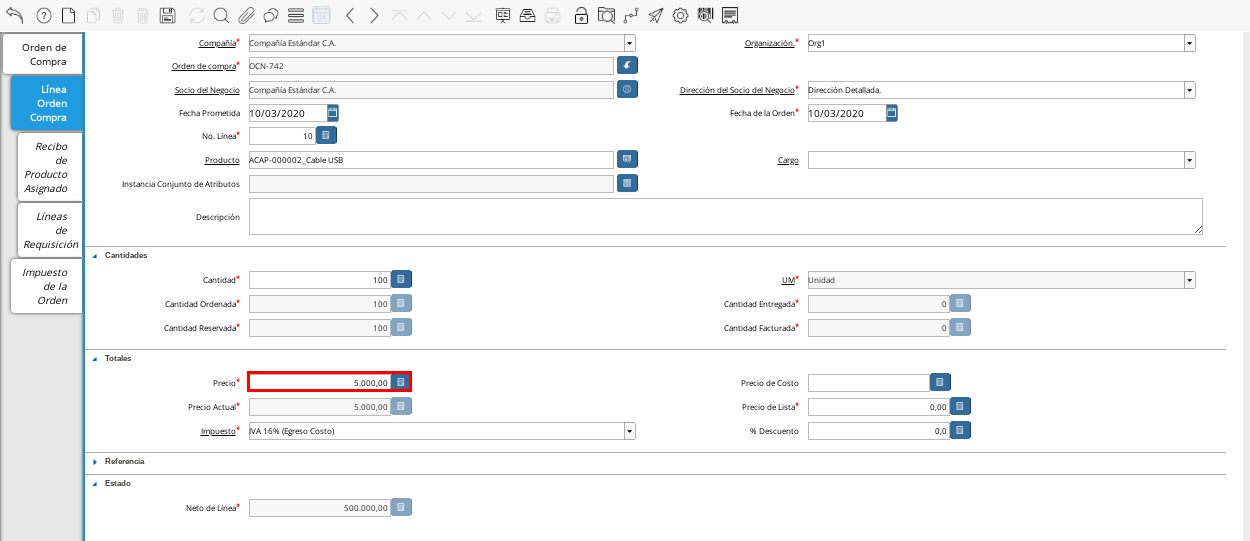Viewport: 1250px width, 541px height.
Task: Save the record using the floppy disk icon
Action: click(168, 15)
